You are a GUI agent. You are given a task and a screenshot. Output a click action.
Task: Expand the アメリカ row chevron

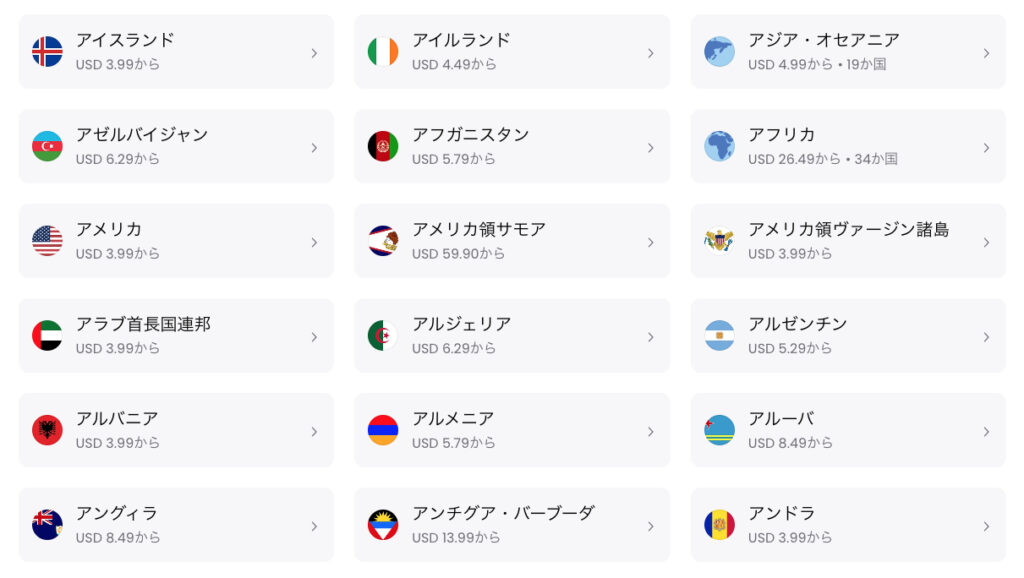click(314, 242)
